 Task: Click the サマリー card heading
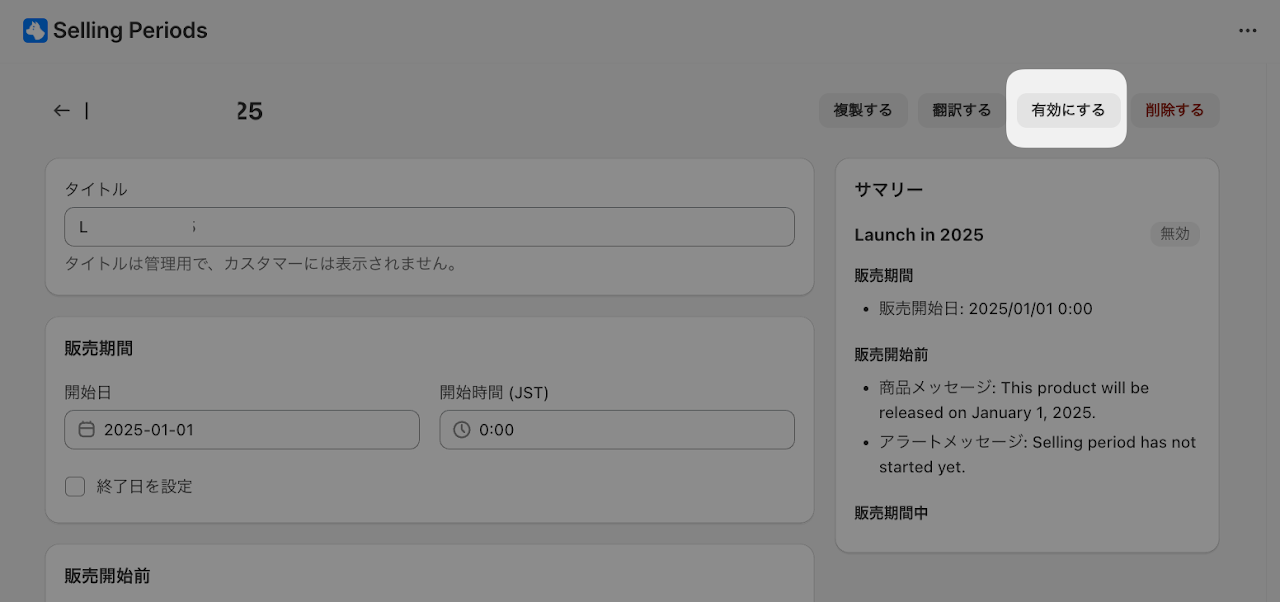[x=889, y=190]
